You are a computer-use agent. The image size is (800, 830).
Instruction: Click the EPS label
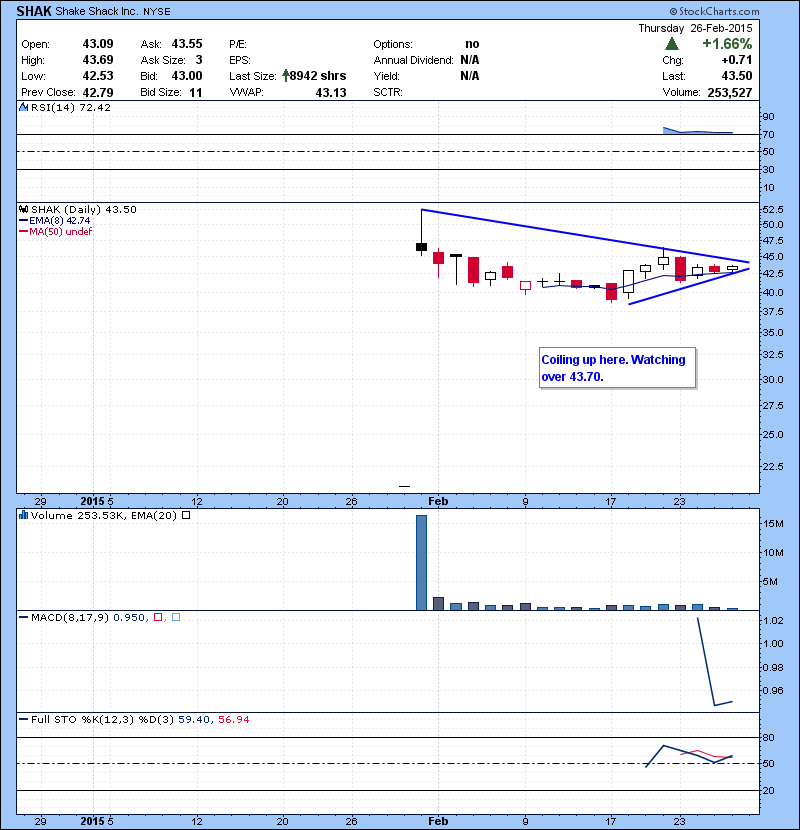(240, 60)
